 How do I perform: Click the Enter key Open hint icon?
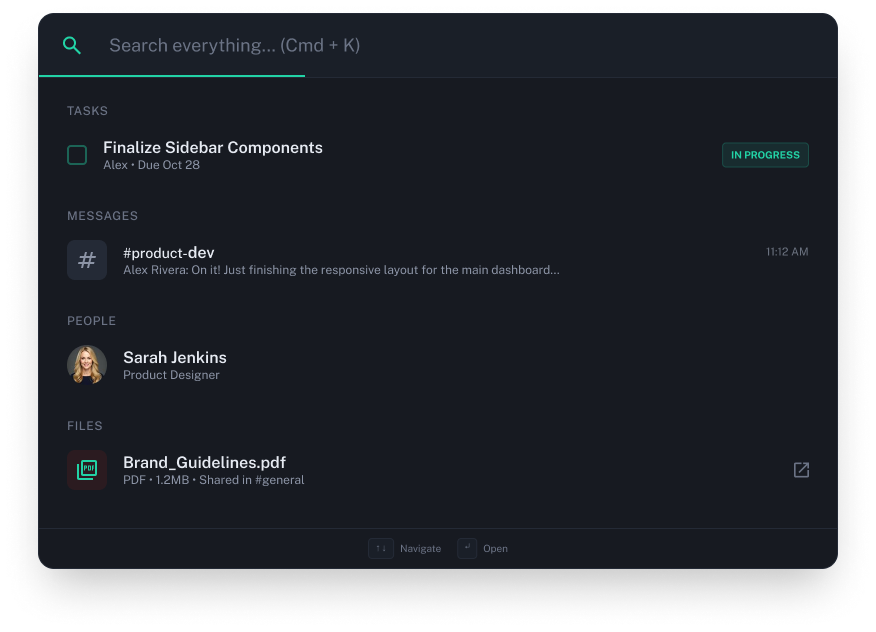click(467, 548)
